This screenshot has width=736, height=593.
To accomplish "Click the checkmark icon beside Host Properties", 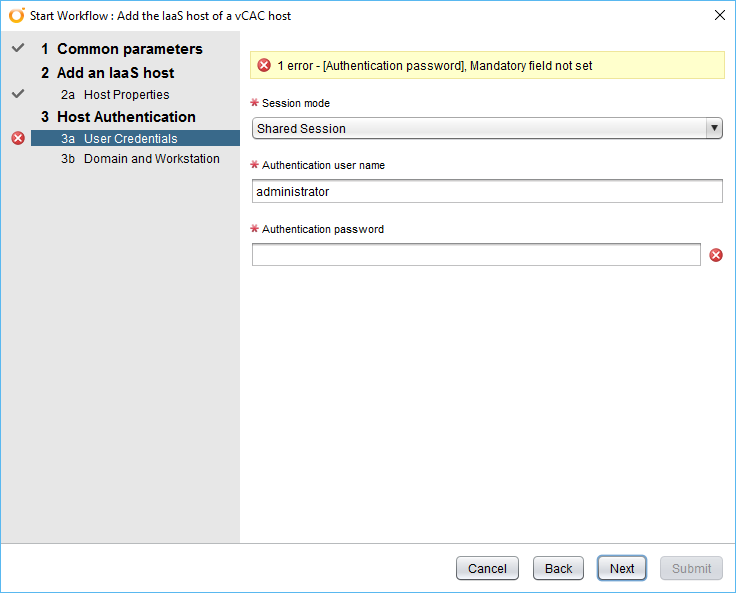I will (17, 94).
